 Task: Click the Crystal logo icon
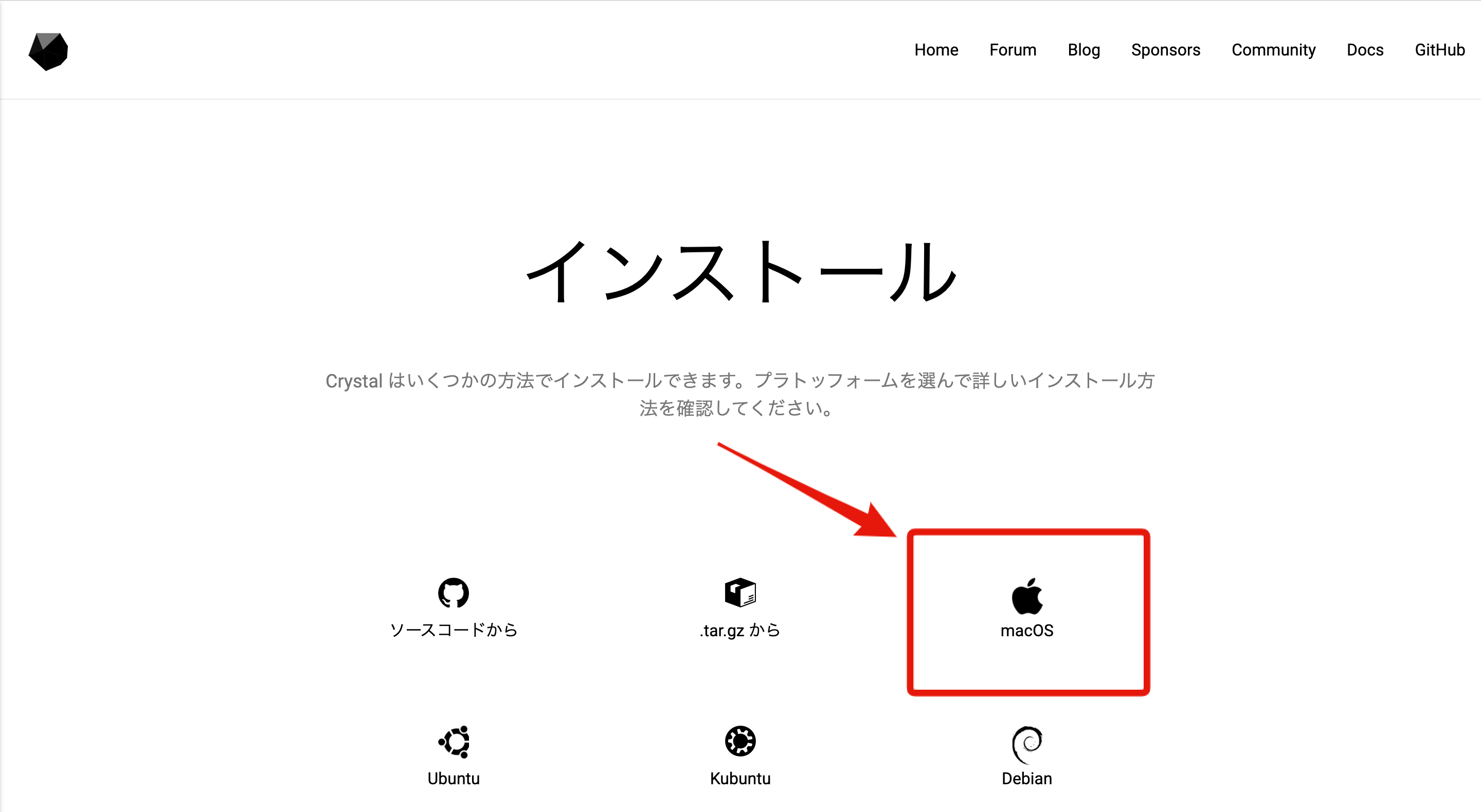[48, 52]
